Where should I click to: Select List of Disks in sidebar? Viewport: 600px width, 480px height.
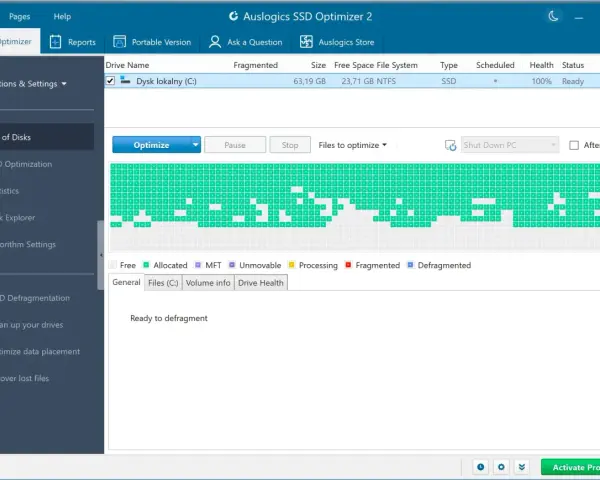coord(46,137)
